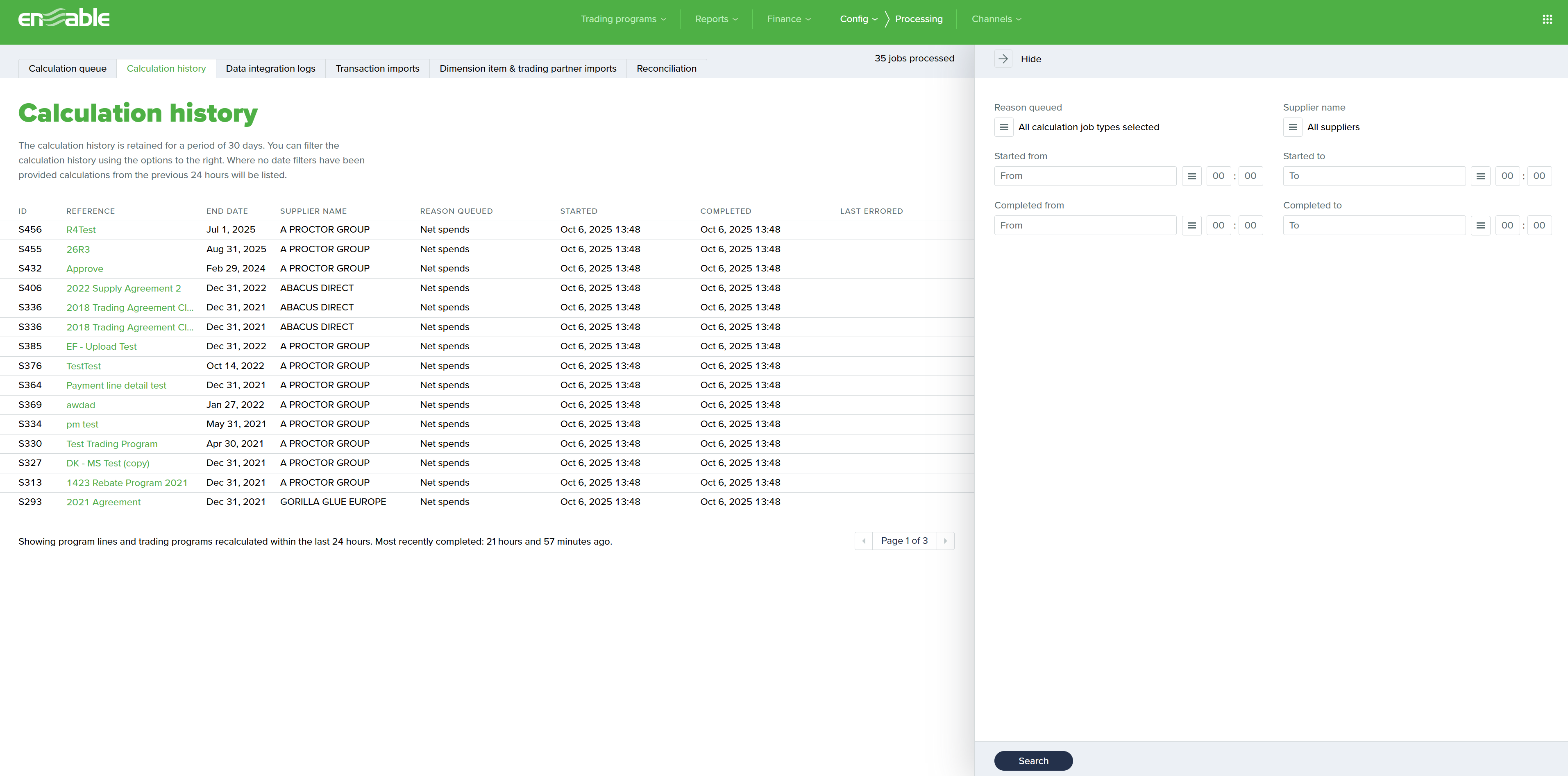Expand the Channels dropdown

click(x=996, y=20)
